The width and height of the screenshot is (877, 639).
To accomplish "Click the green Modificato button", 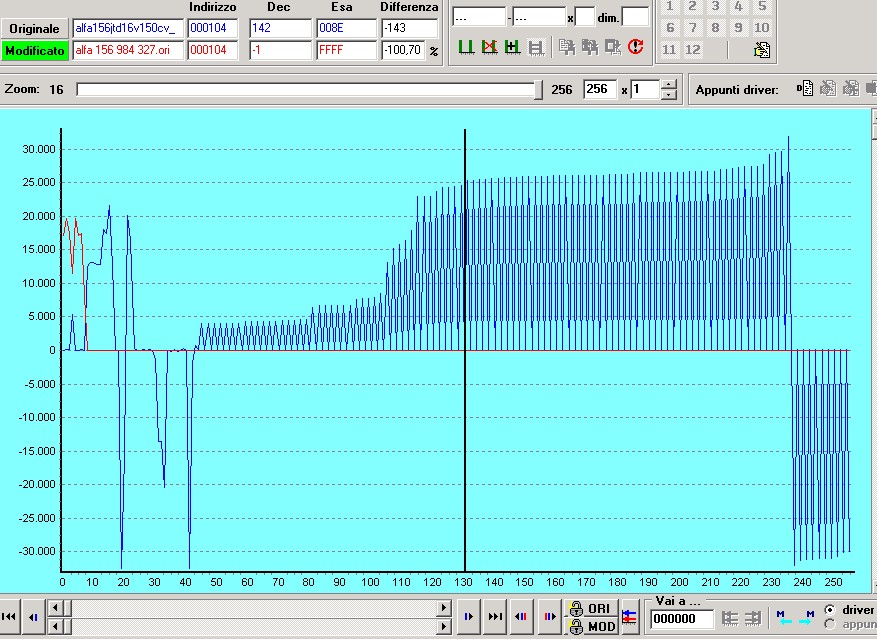I will tap(34, 50).
